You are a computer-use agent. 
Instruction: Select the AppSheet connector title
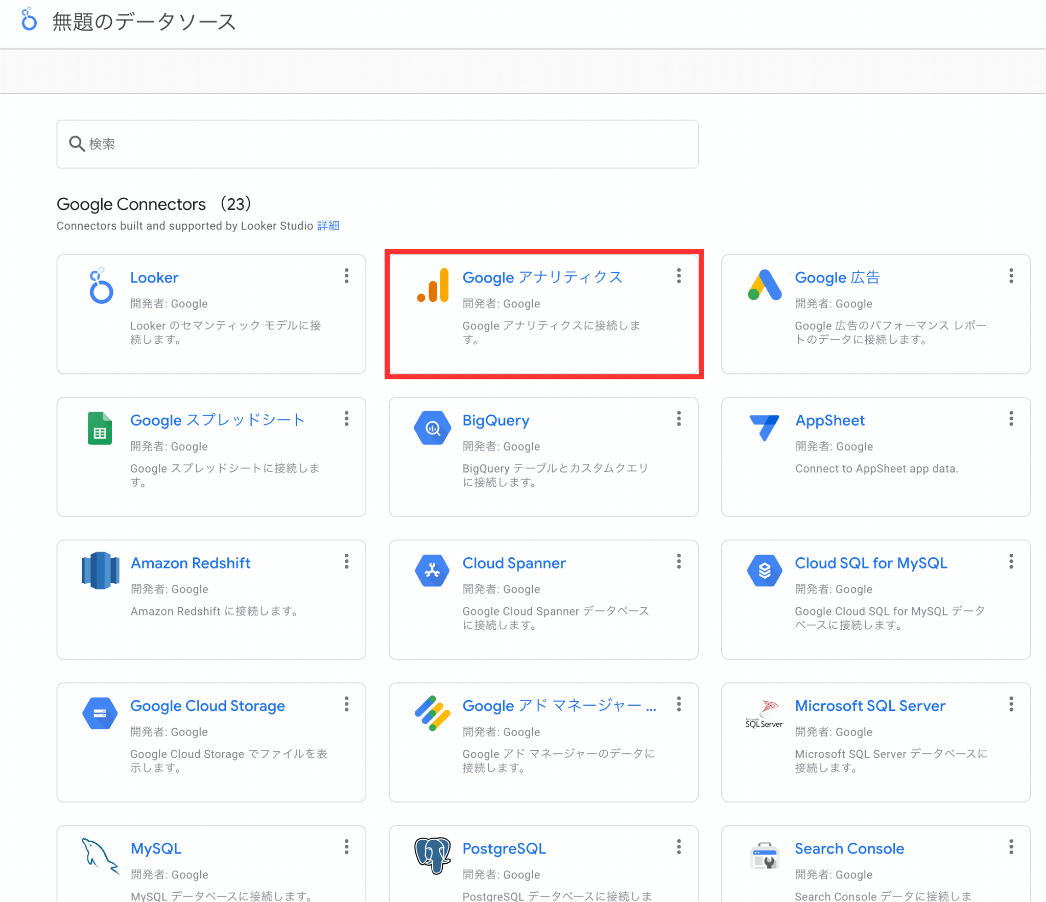(830, 420)
